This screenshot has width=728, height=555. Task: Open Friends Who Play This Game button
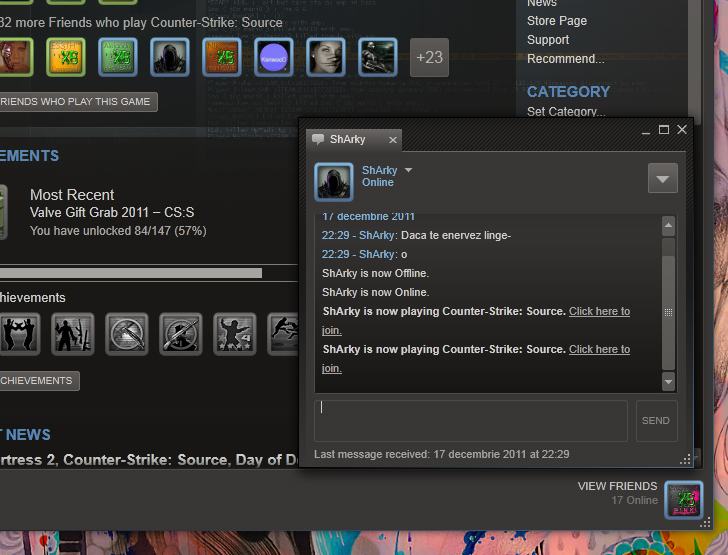pyautogui.click(x=77, y=102)
